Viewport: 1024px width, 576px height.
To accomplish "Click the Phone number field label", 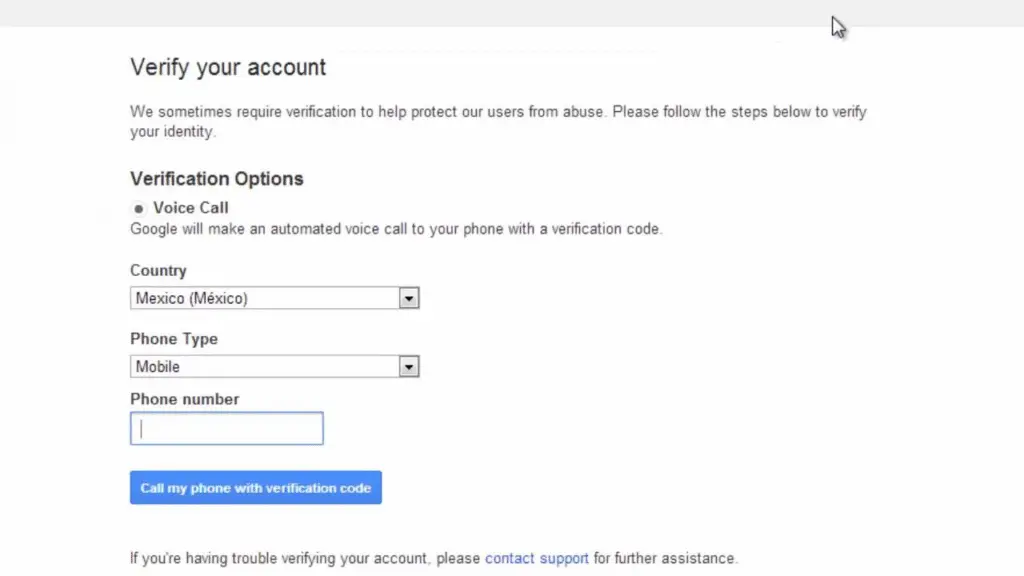I will (x=184, y=399).
